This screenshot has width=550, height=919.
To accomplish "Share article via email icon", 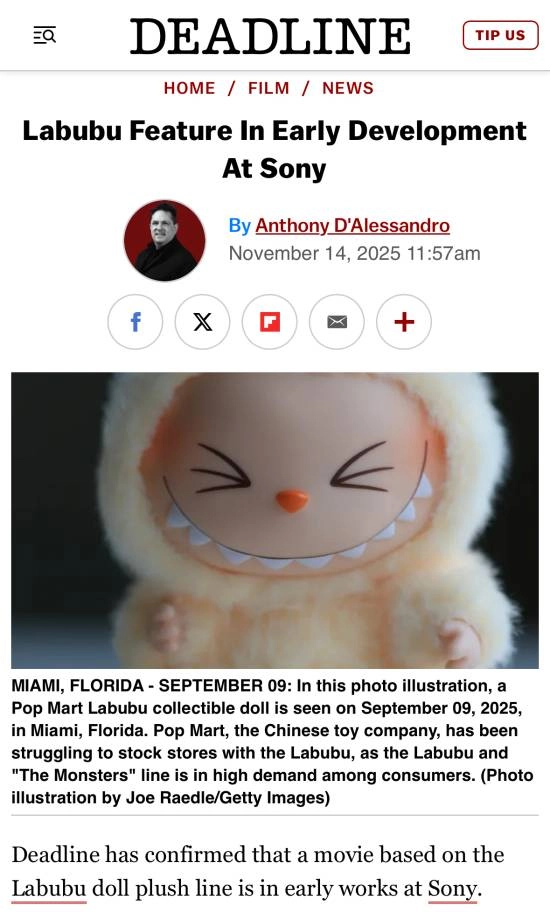I will [x=337, y=322].
